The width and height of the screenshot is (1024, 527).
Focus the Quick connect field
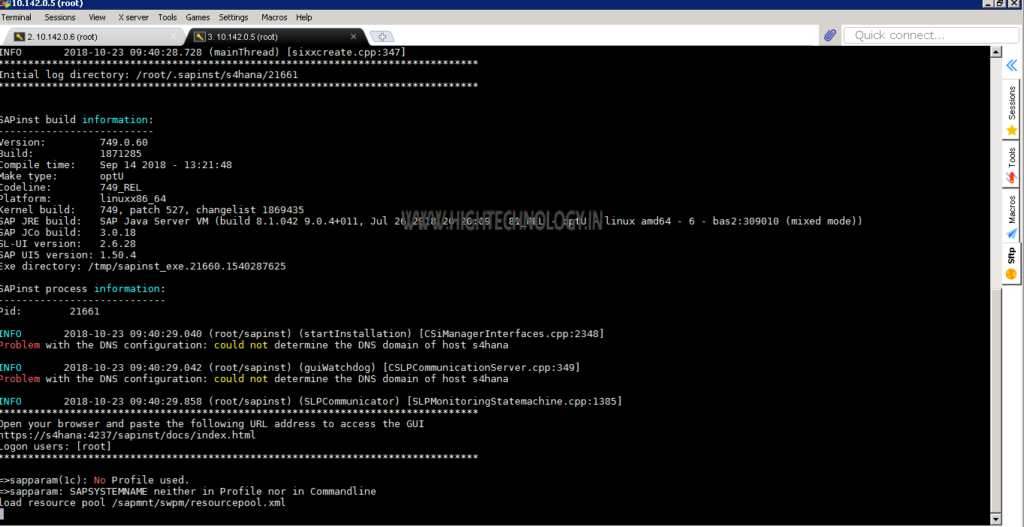tap(931, 35)
